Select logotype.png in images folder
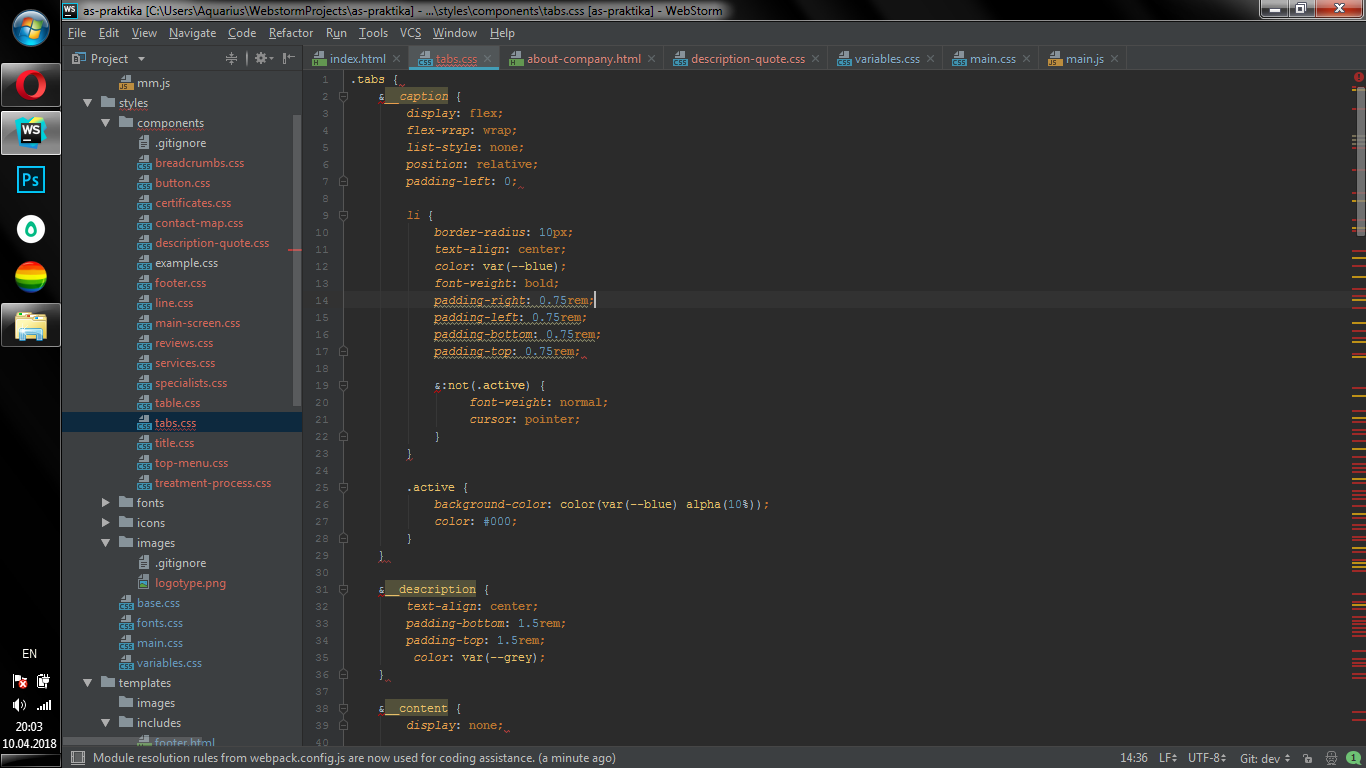Image resolution: width=1366 pixels, height=768 pixels. [x=190, y=583]
